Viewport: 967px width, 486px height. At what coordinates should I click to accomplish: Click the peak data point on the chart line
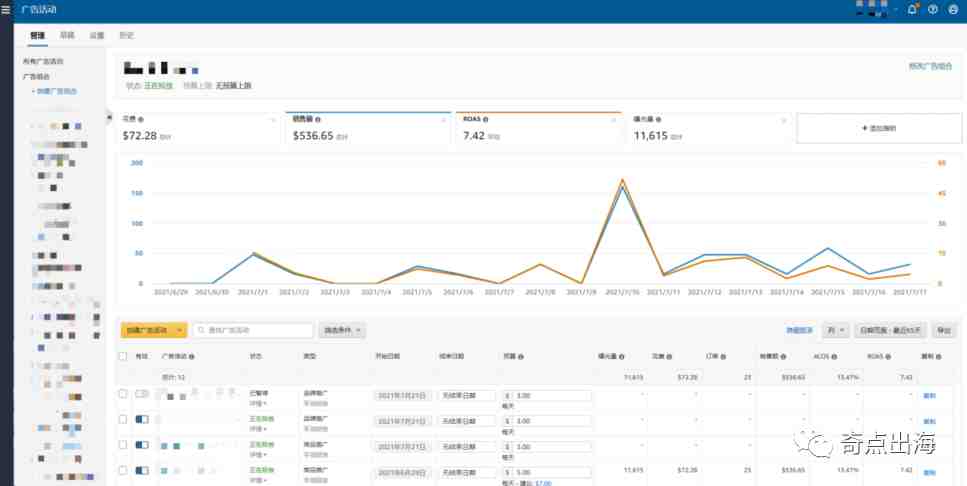622,182
